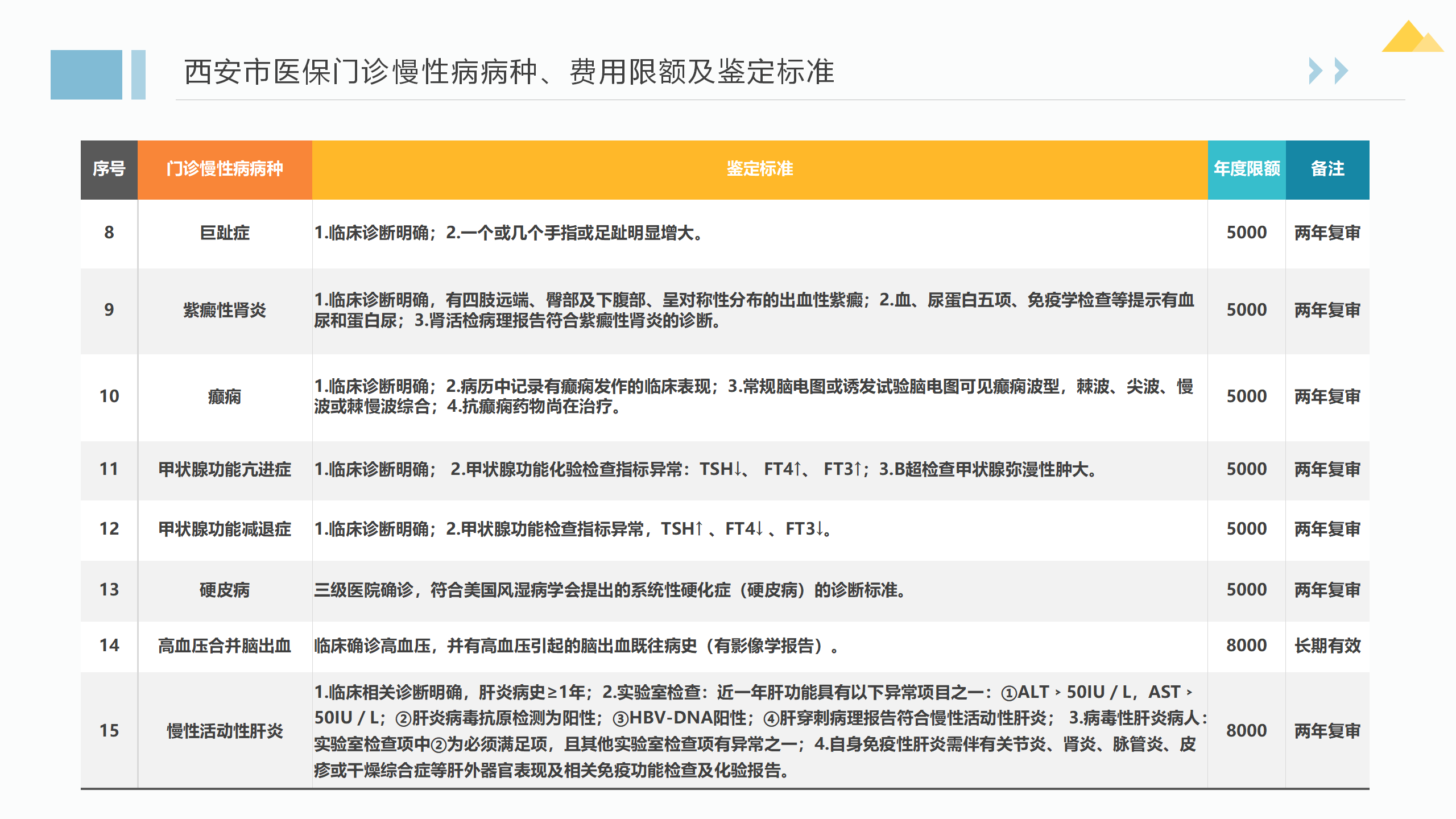The height and width of the screenshot is (819, 1456).
Task: Select the 慢性活动性肝炎 disease cell
Action: (x=225, y=731)
